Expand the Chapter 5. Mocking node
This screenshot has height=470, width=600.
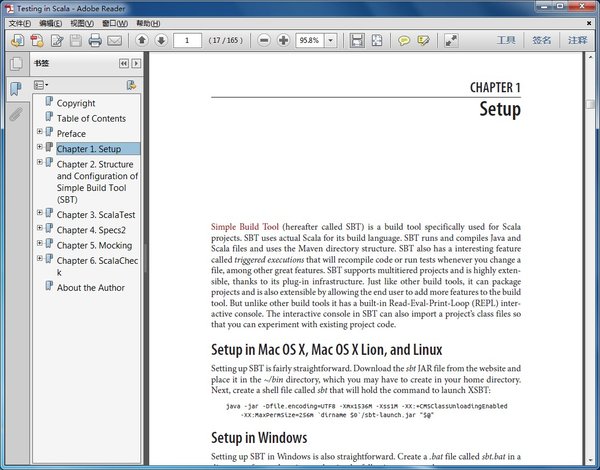39,243
